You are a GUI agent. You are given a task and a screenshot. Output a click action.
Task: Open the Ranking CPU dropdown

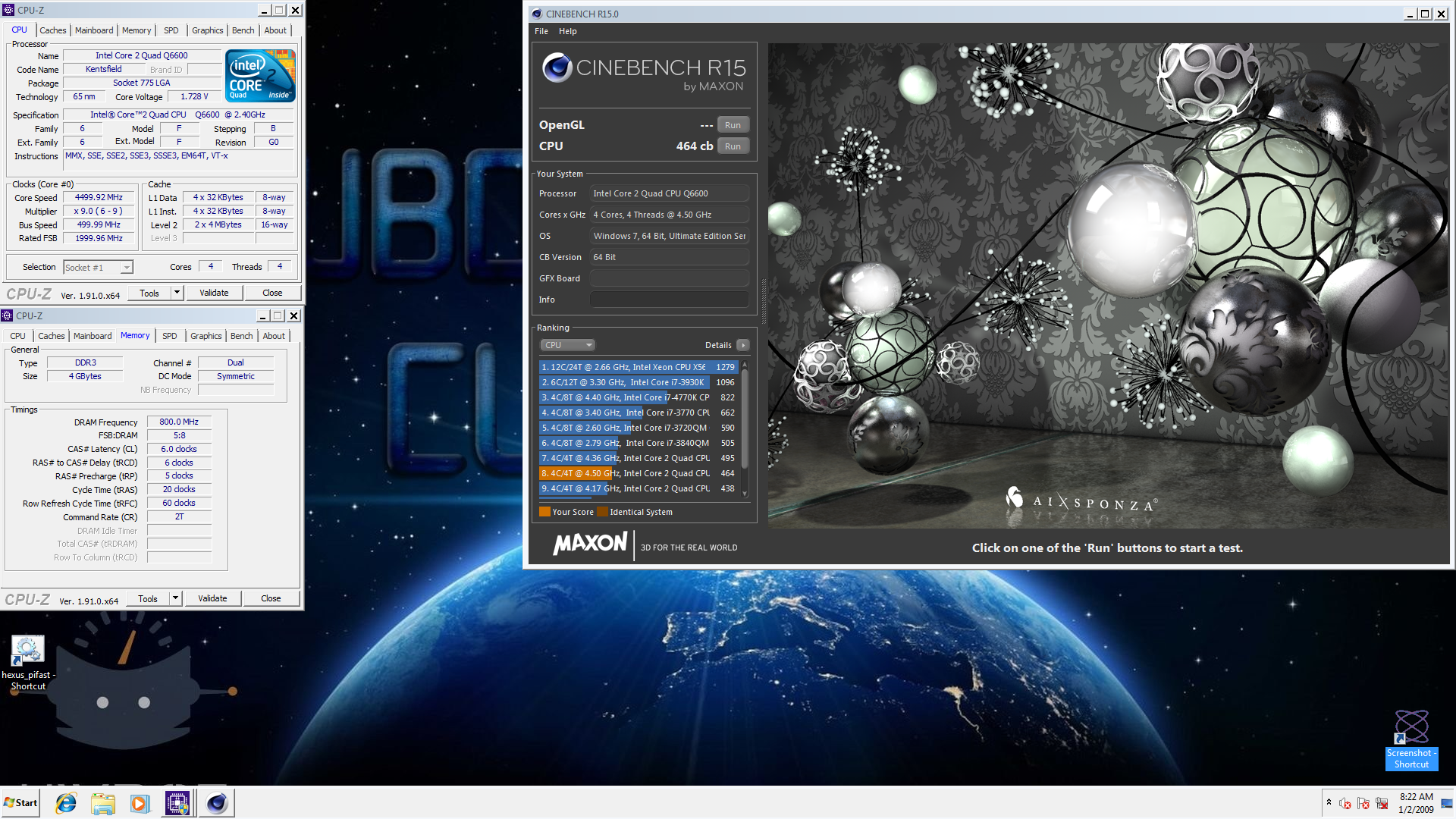pyautogui.click(x=567, y=345)
